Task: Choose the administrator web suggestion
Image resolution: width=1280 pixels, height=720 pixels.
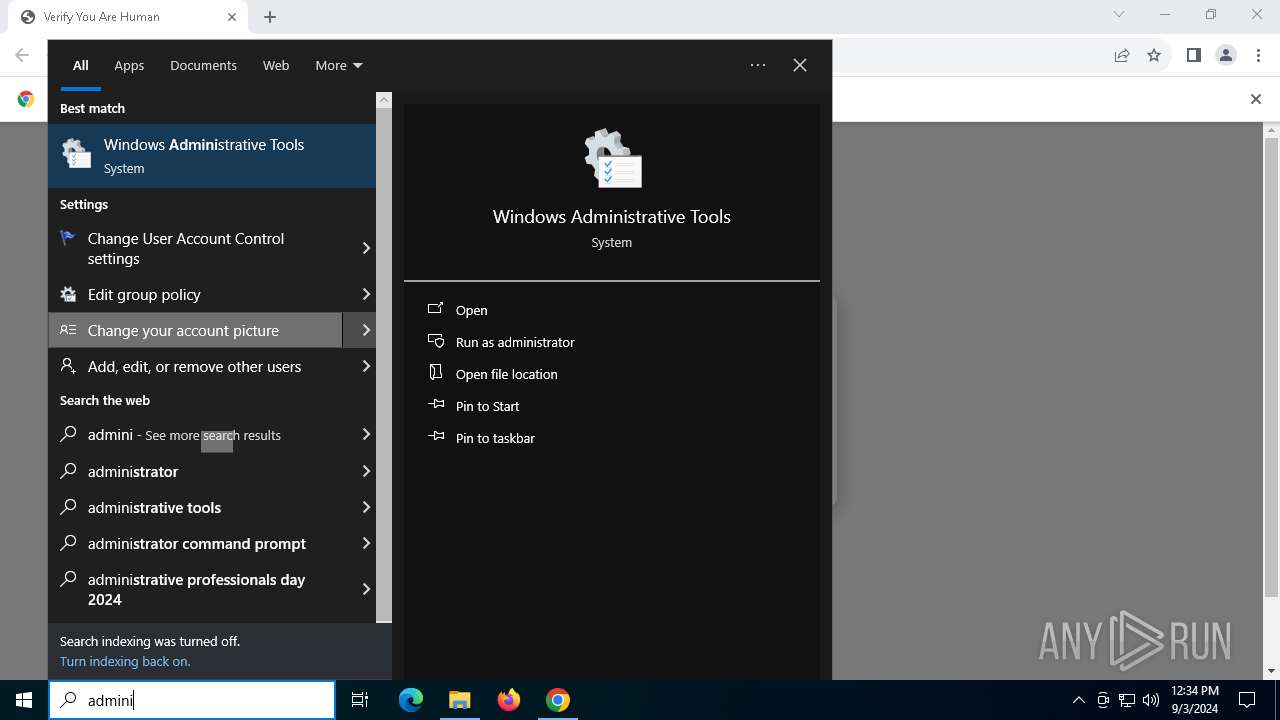Action: [195, 471]
